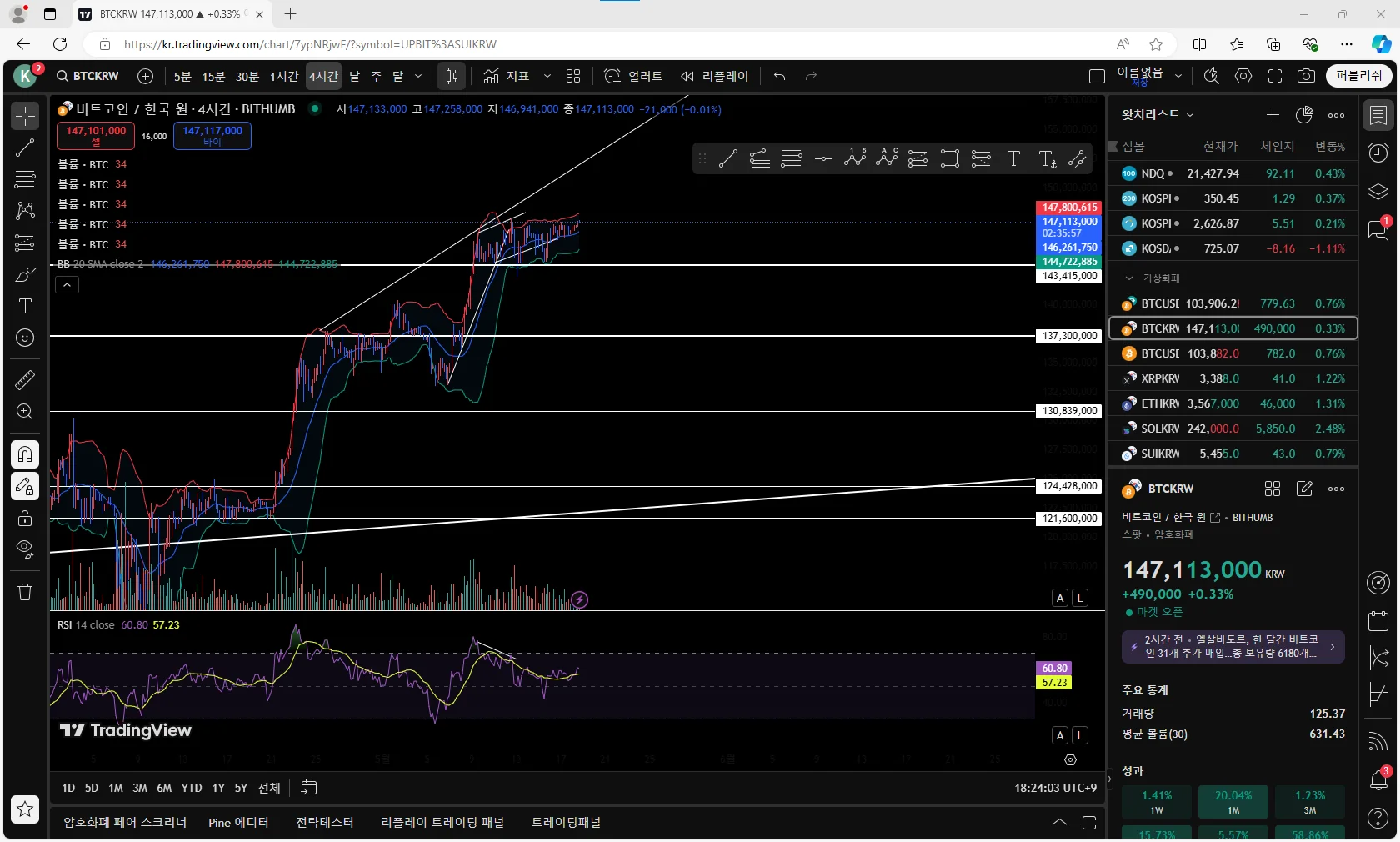Select the 1-5 Elliott wave tool

[855, 158]
